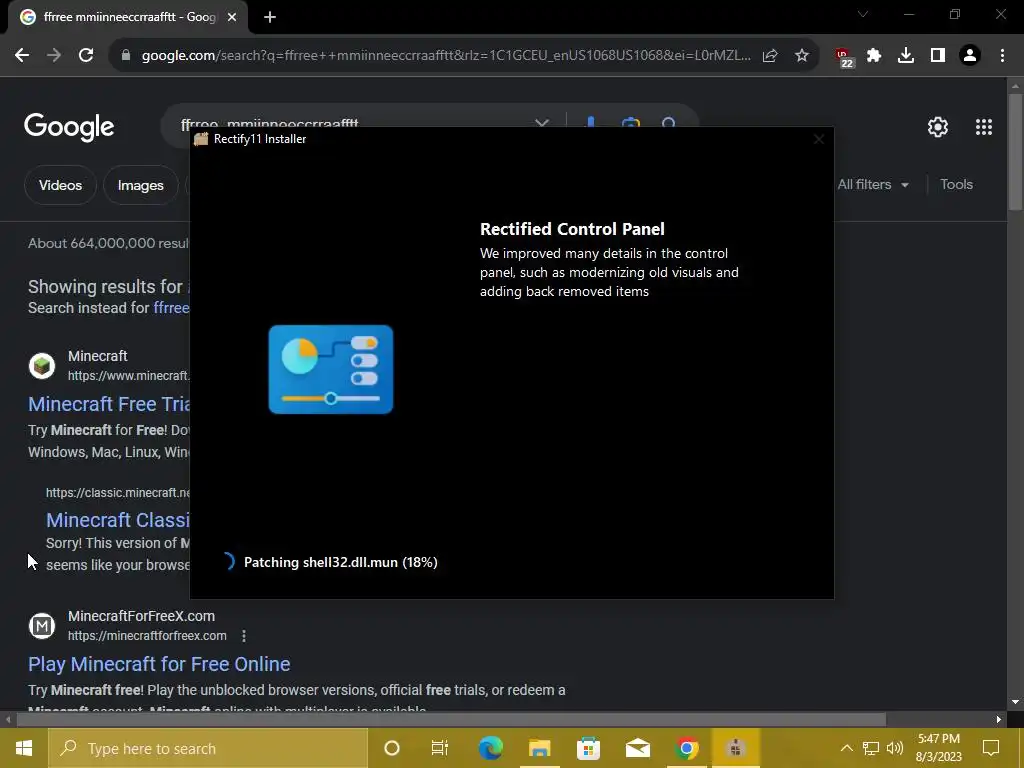Close the ffrree mmiinneeccrraafftt tab
The image size is (1024, 768).
pyautogui.click(x=232, y=17)
